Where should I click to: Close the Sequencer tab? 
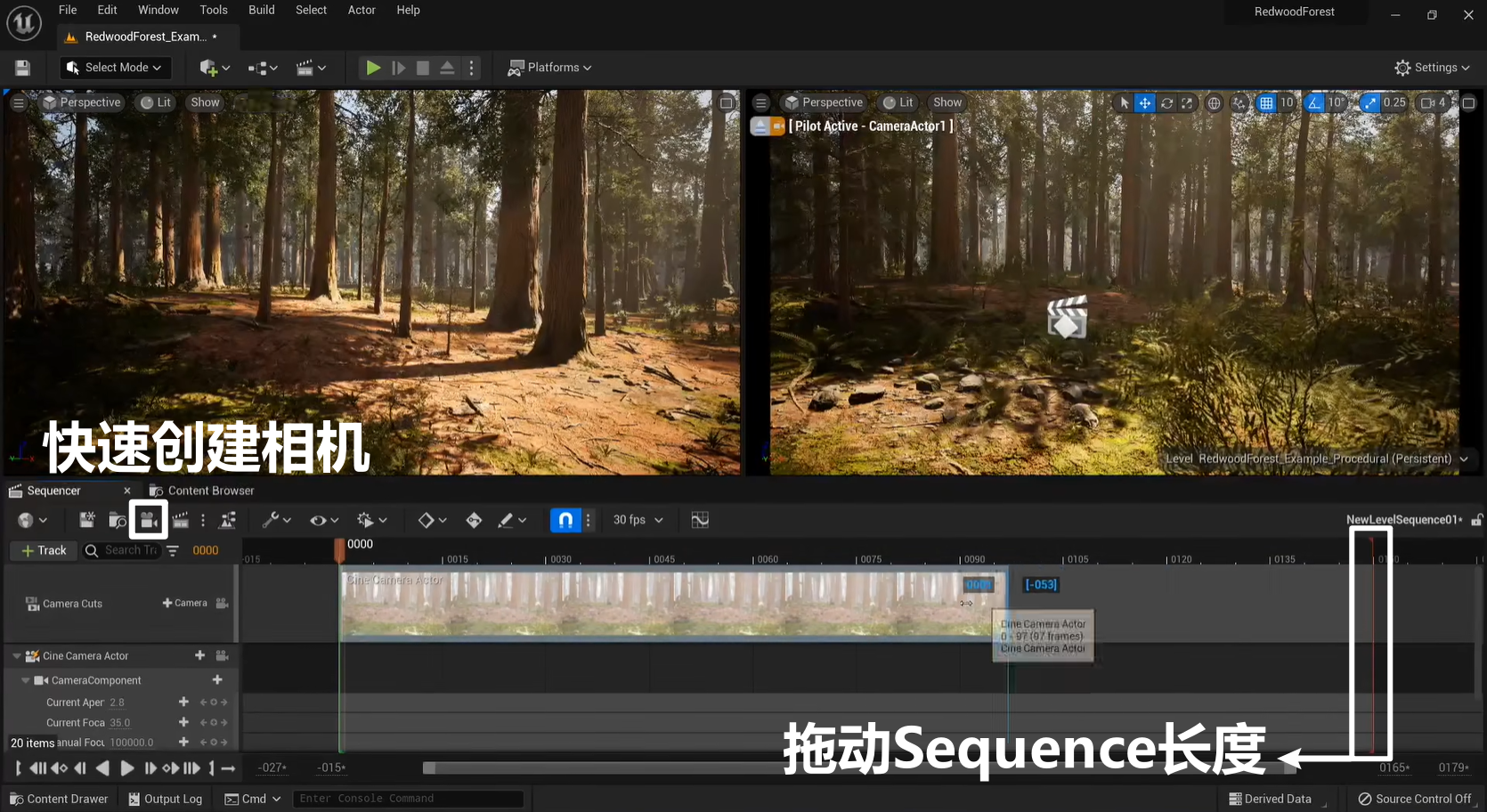click(x=127, y=491)
